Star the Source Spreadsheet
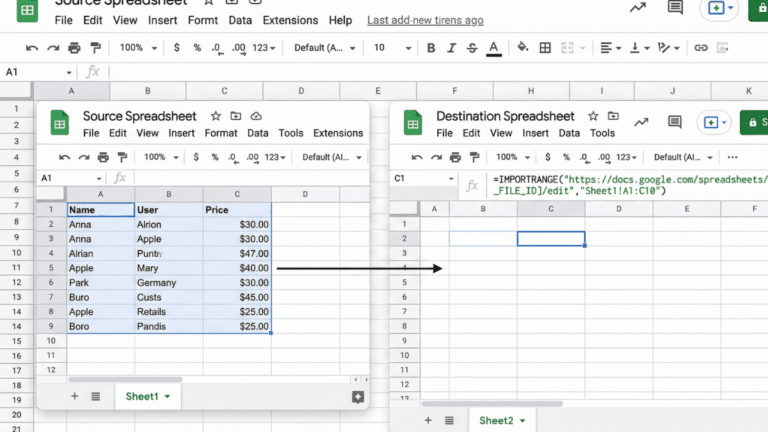 pyautogui.click(x=216, y=116)
